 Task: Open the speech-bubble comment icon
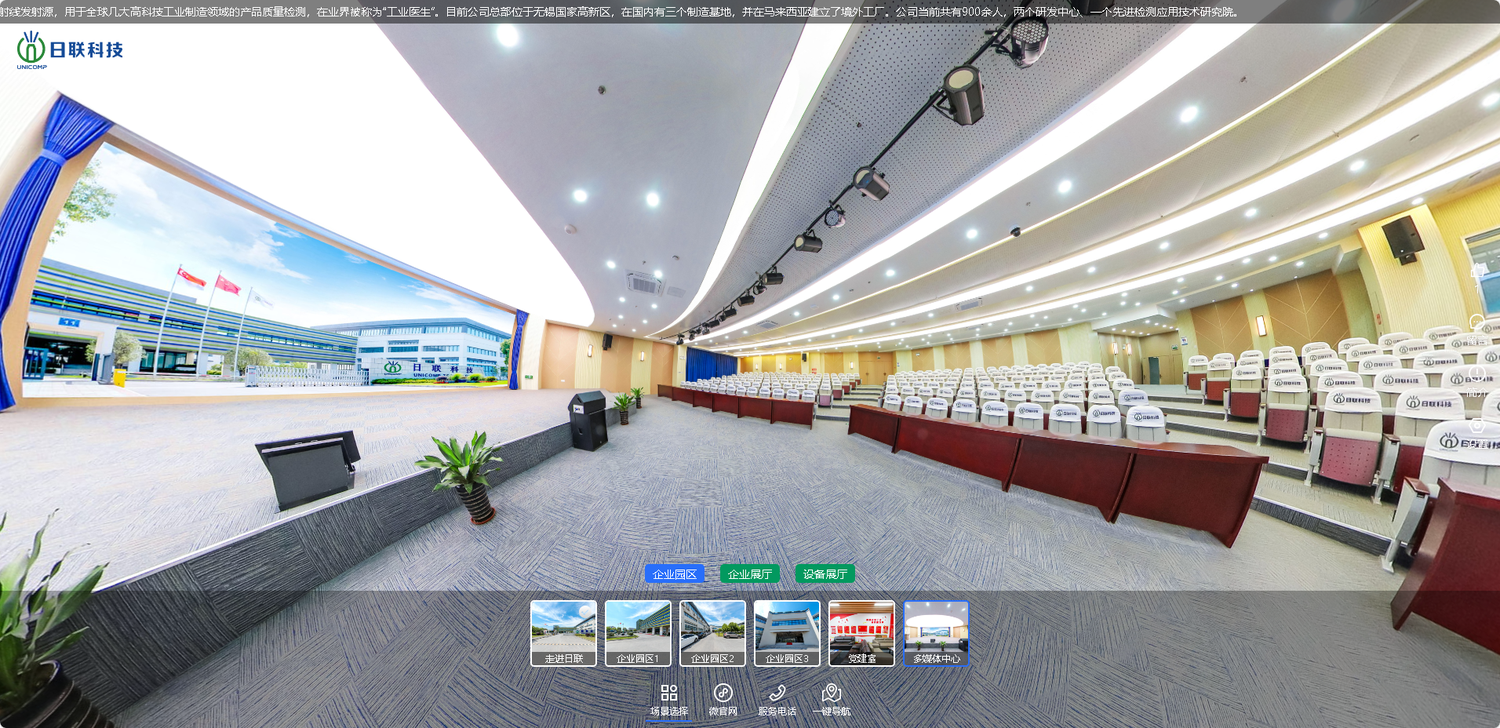(x=1477, y=321)
